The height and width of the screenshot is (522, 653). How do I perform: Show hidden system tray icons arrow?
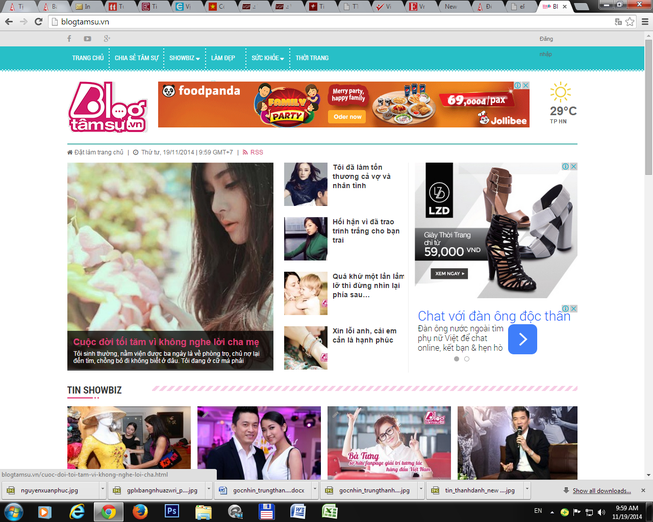point(552,512)
